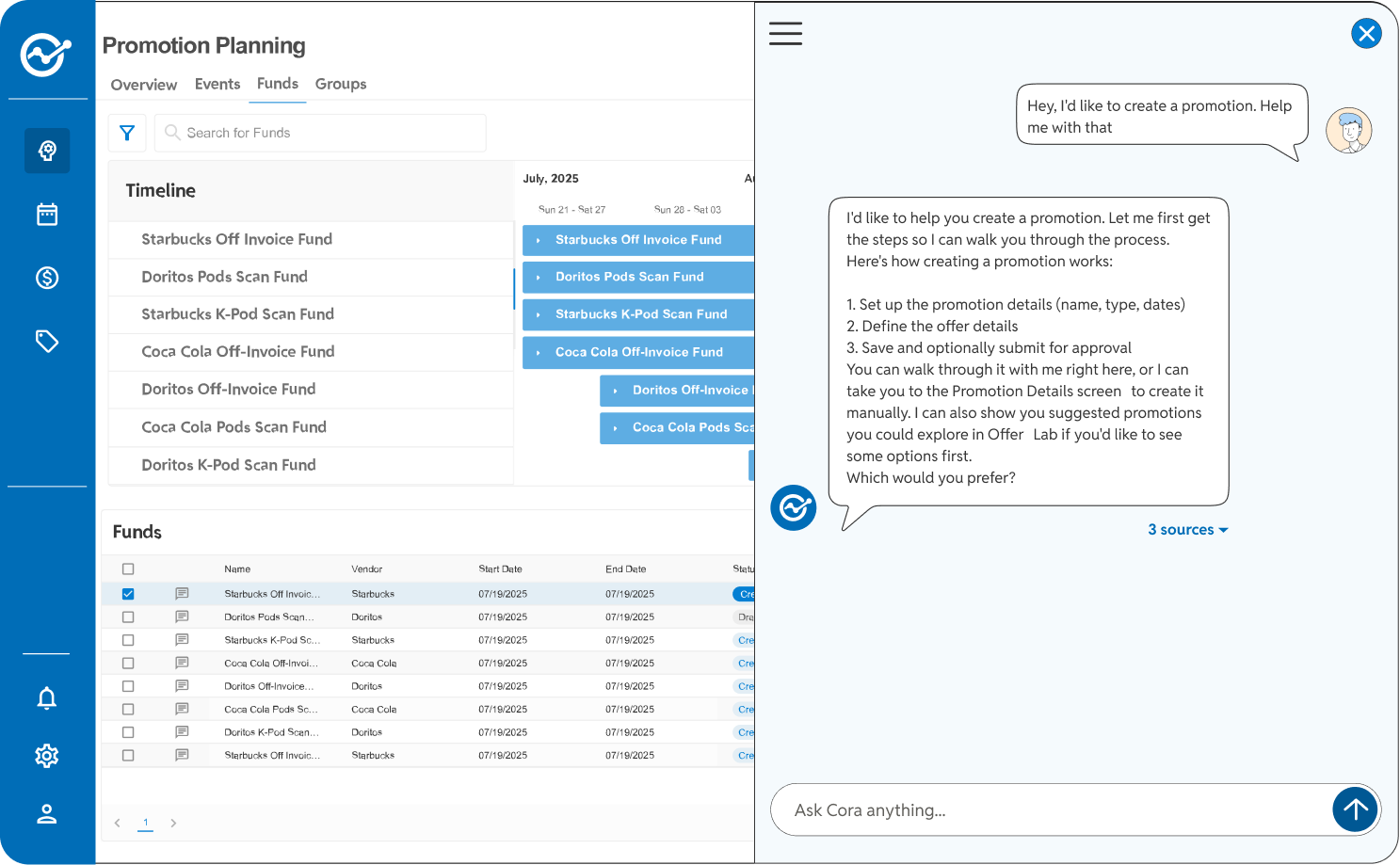Expand Starbucks Off Invoice Fund timeline bar arrow
1400x865 pixels.
(538, 240)
